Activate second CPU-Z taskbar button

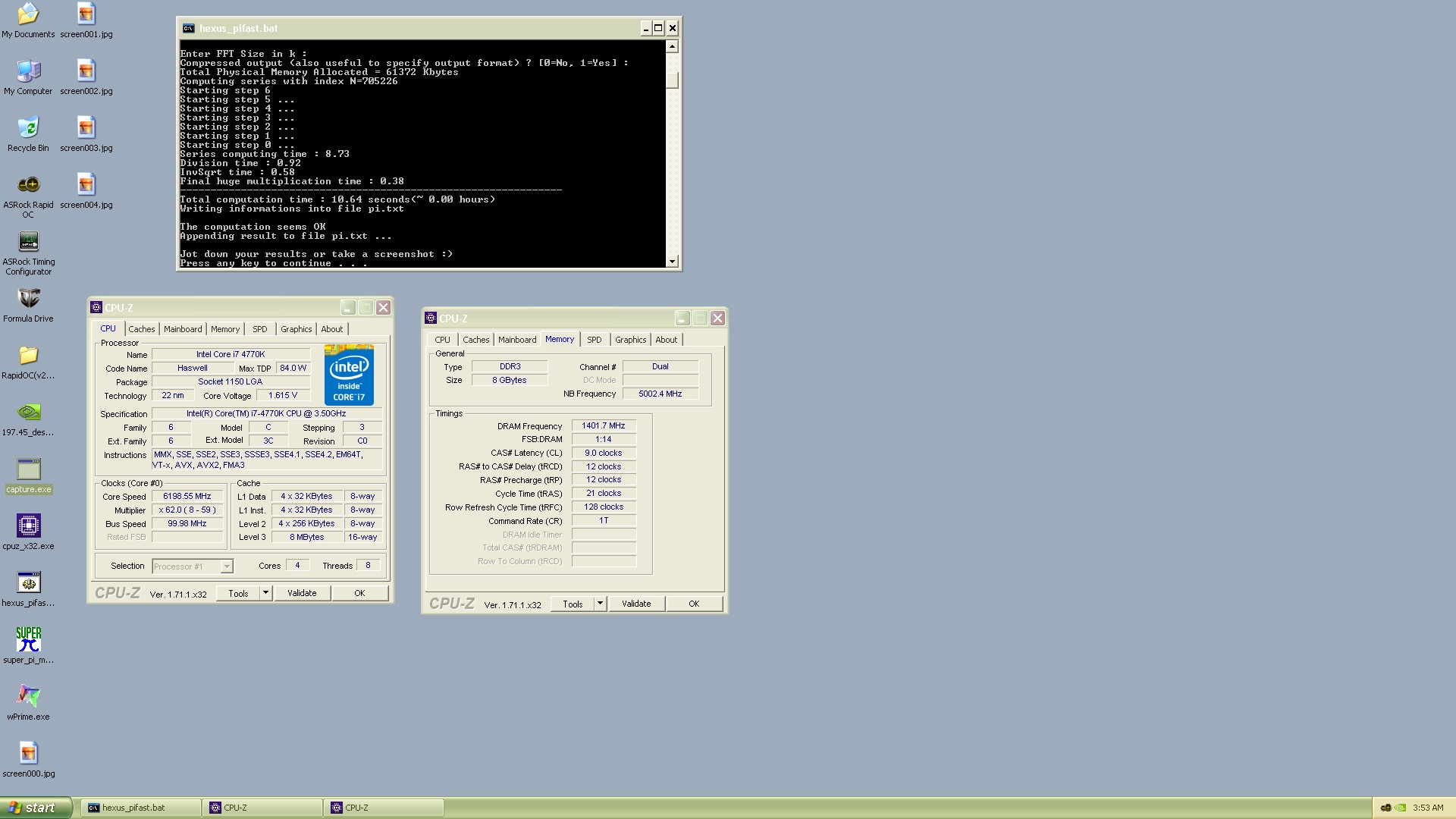click(383, 808)
